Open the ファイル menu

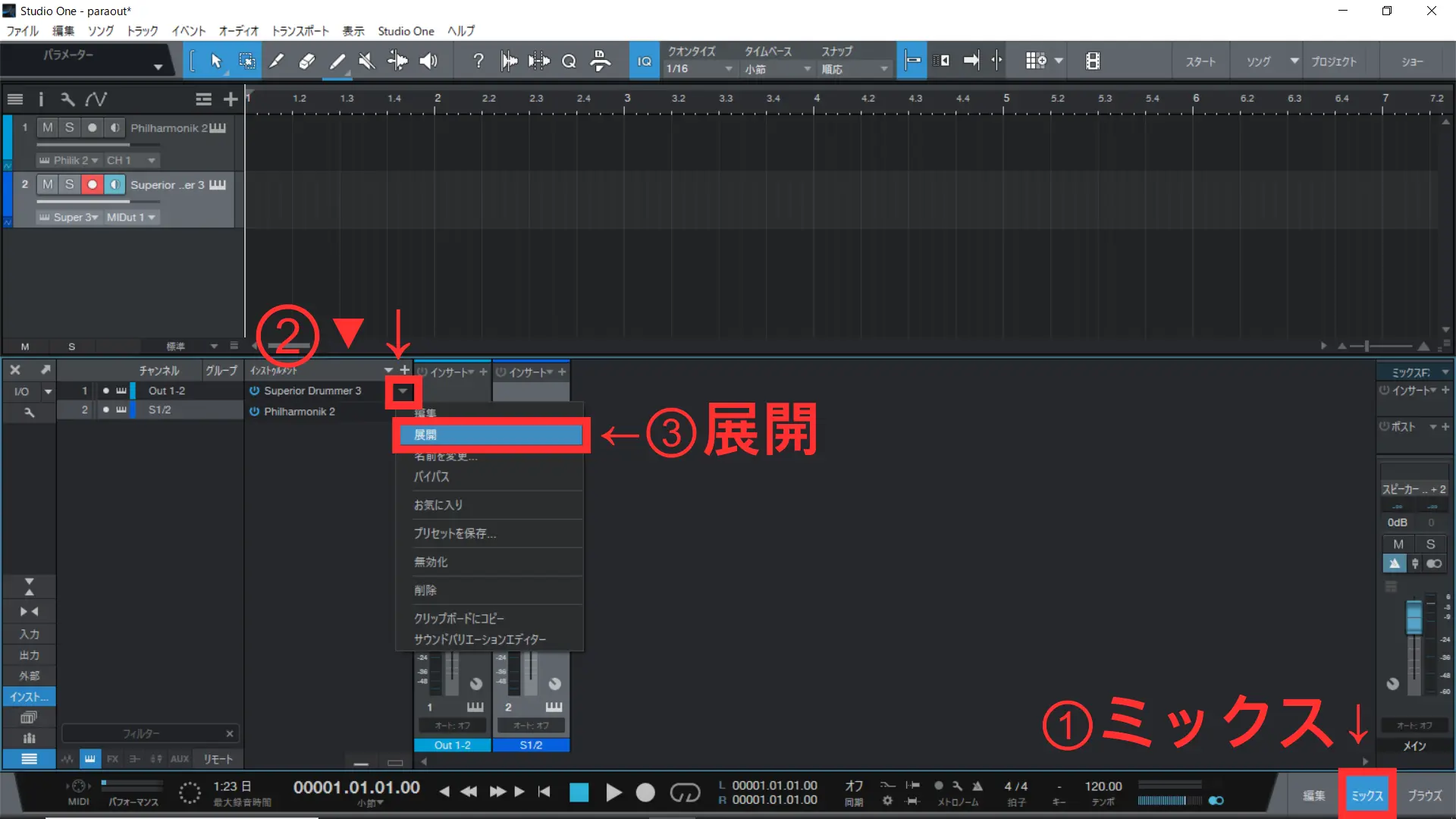tap(22, 31)
